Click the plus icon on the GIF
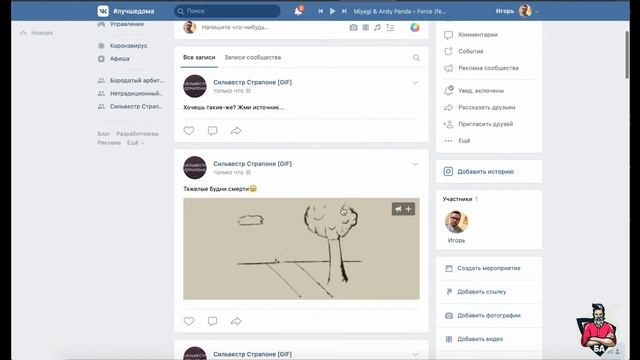 pyautogui.click(x=409, y=209)
